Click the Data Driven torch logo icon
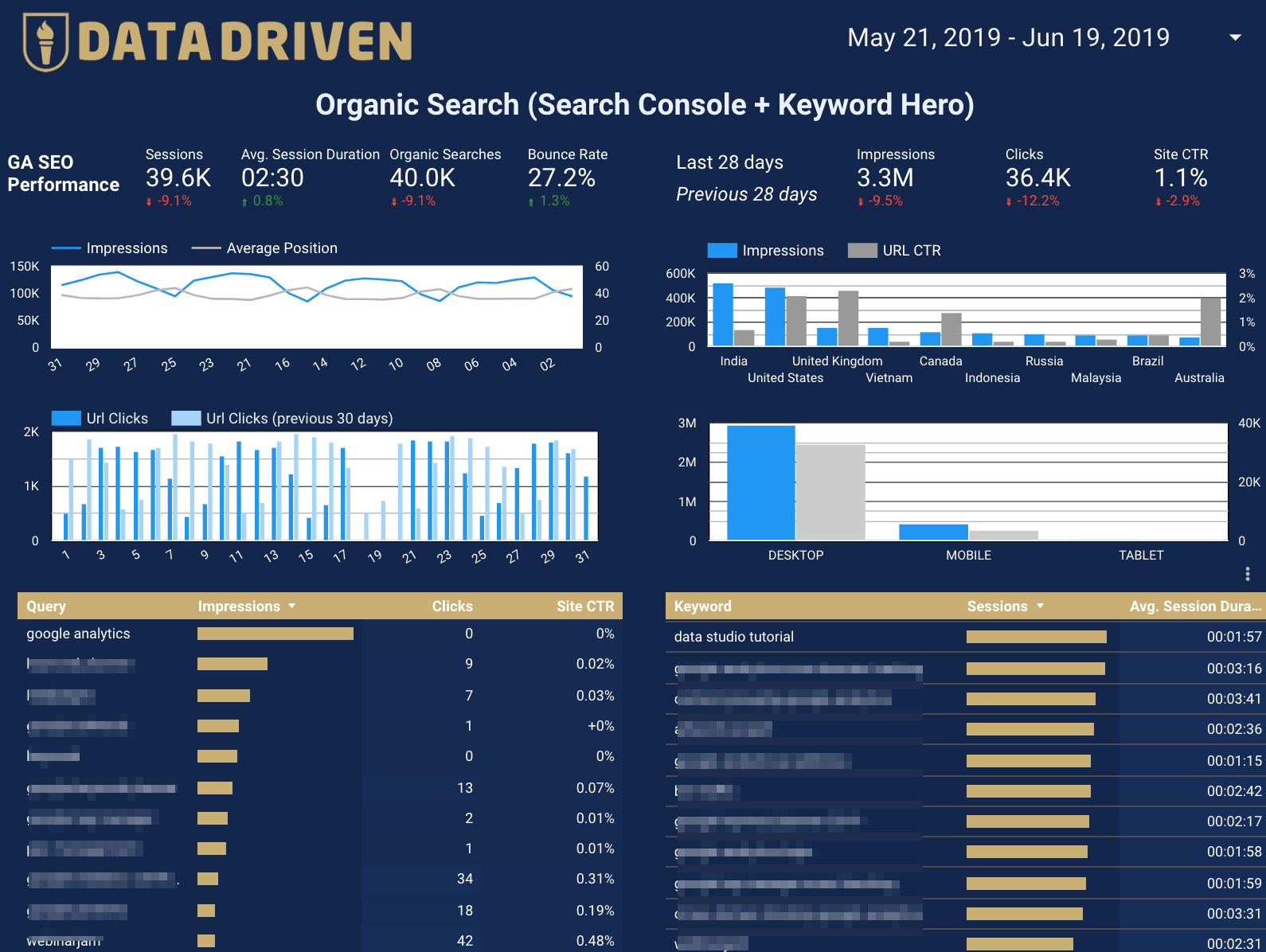Screen dimensions: 1266x952 tap(45, 42)
